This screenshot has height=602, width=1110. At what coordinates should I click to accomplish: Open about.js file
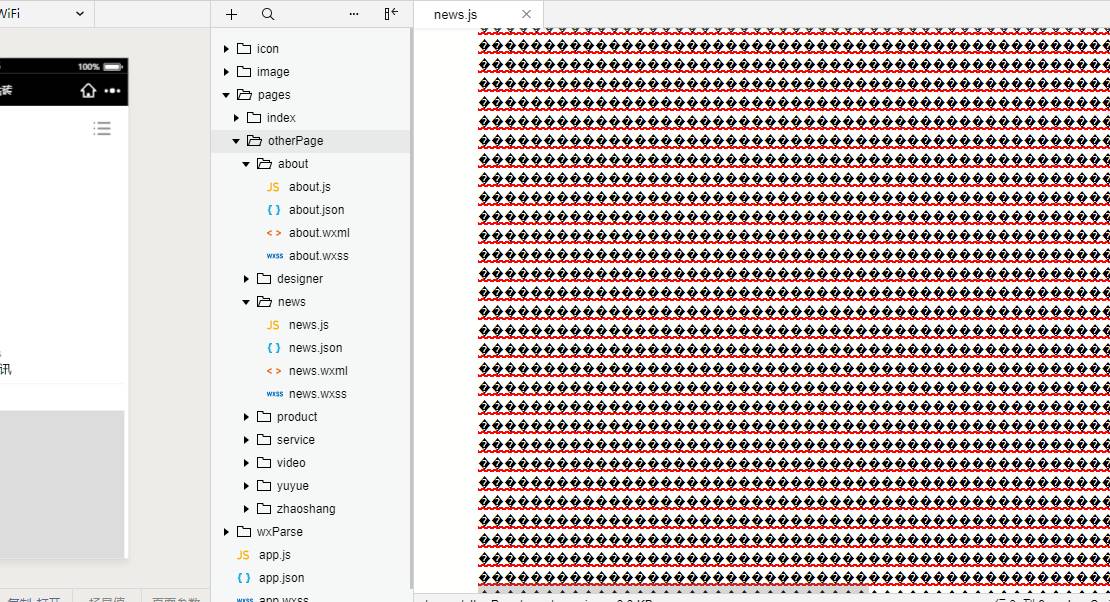pyautogui.click(x=311, y=186)
